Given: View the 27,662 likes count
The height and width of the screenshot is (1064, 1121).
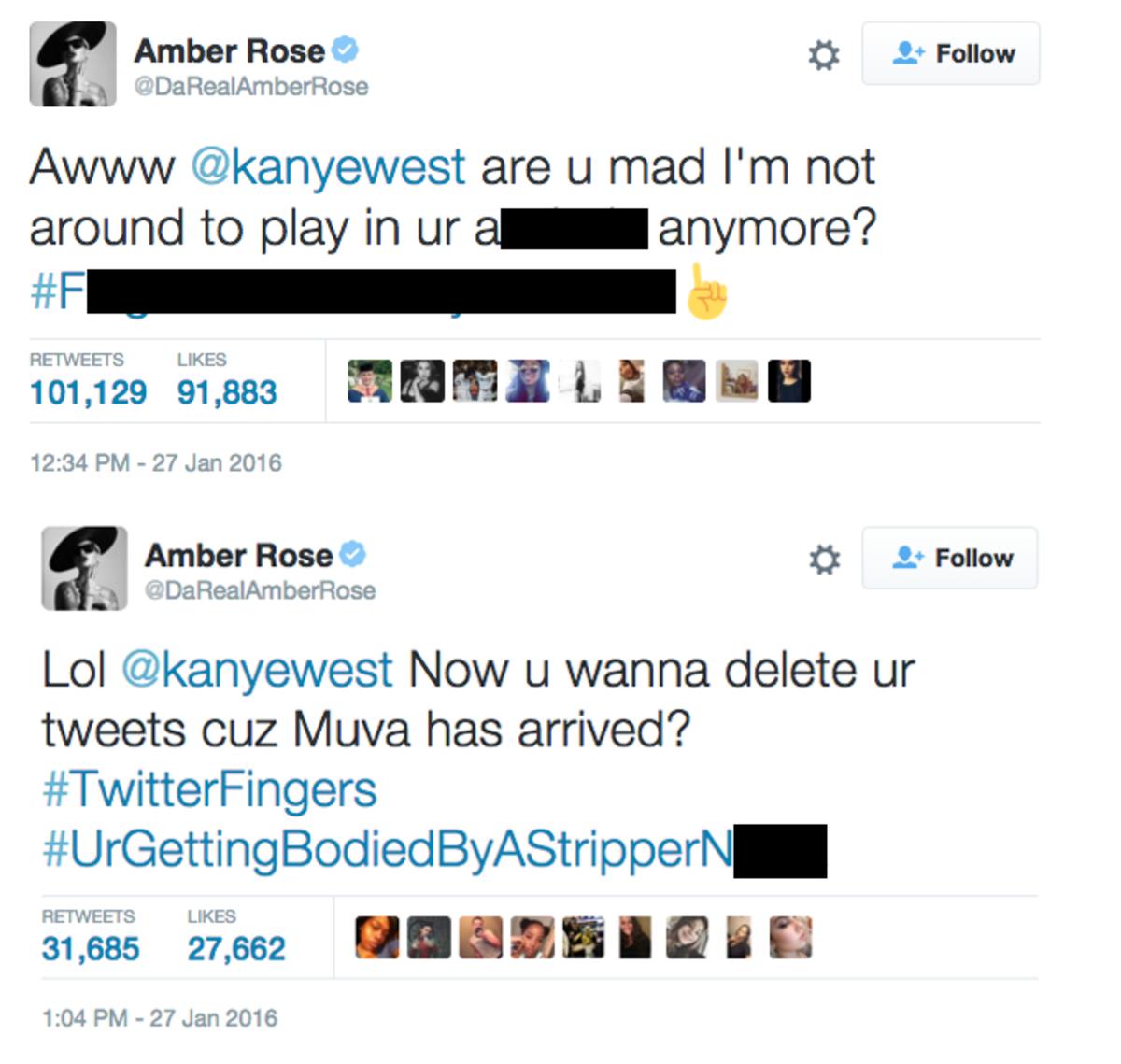Looking at the screenshot, I should click(x=236, y=949).
